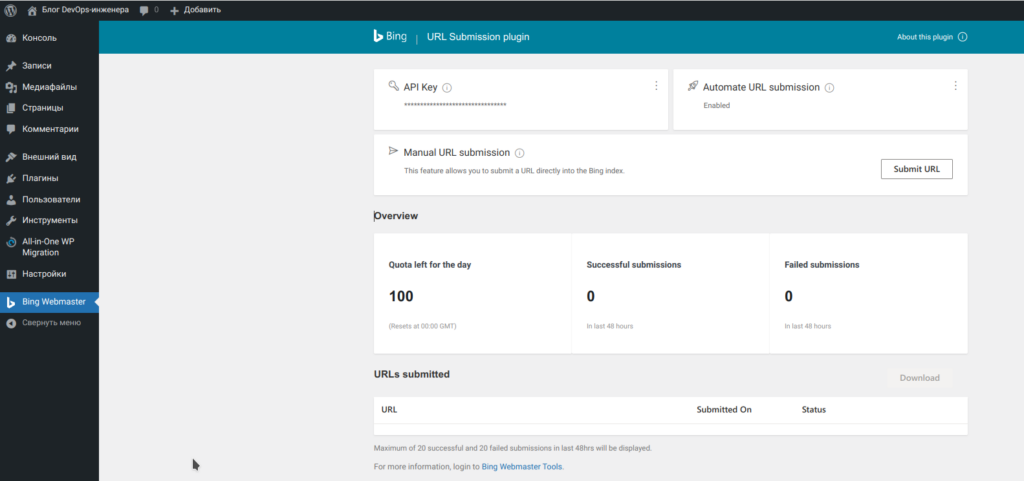The width and height of the screenshot is (1024, 481).
Task: Collapse sidebar with Свернуть меню
Action: (x=51, y=323)
